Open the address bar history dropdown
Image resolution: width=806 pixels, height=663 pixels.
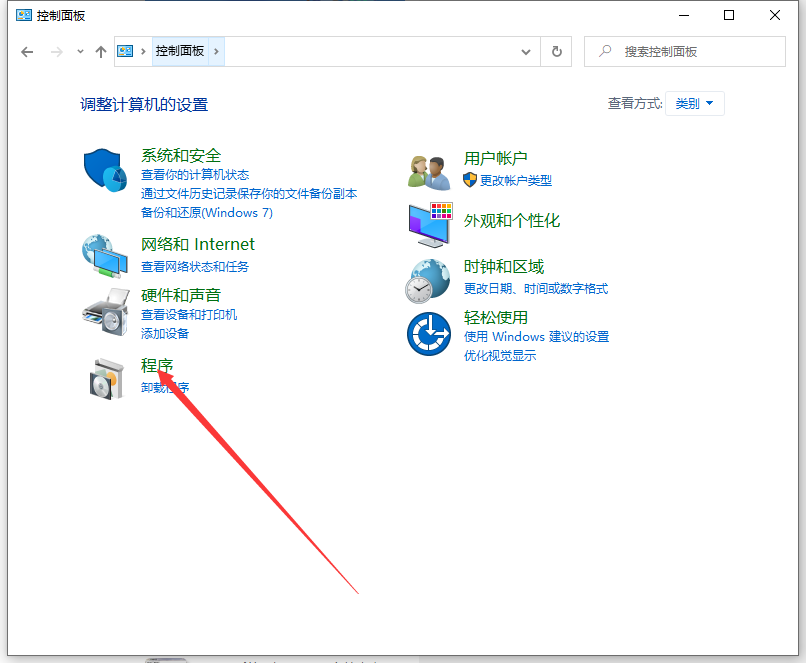click(x=526, y=51)
